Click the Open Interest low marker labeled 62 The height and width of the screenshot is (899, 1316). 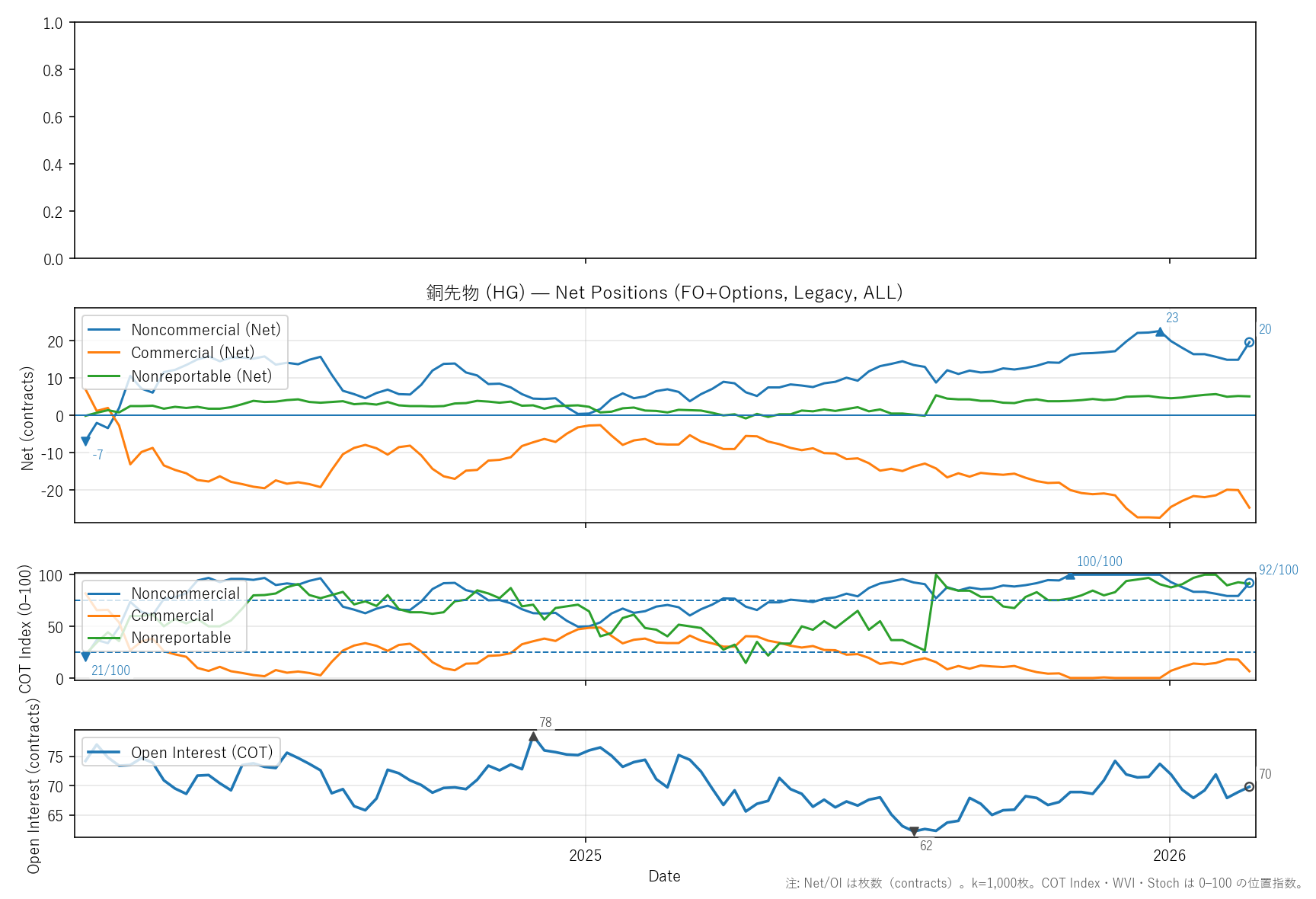pos(914,831)
